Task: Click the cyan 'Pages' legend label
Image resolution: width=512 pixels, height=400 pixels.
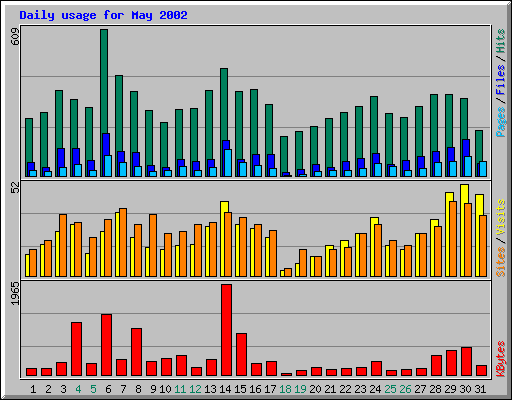Action: tap(501, 122)
